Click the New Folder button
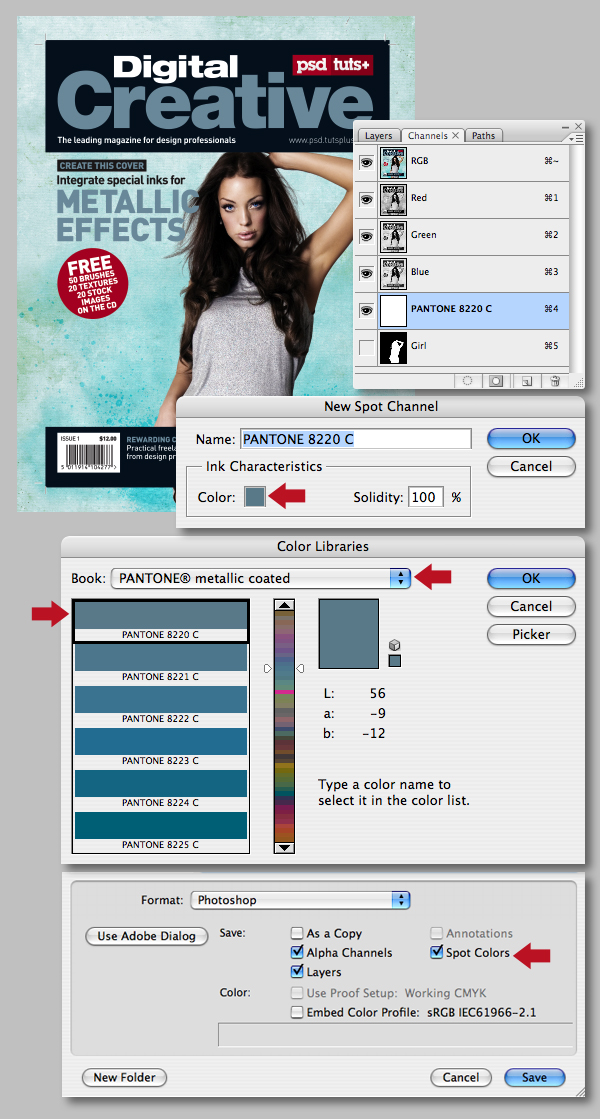The width and height of the screenshot is (600, 1119). point(124,1077)
